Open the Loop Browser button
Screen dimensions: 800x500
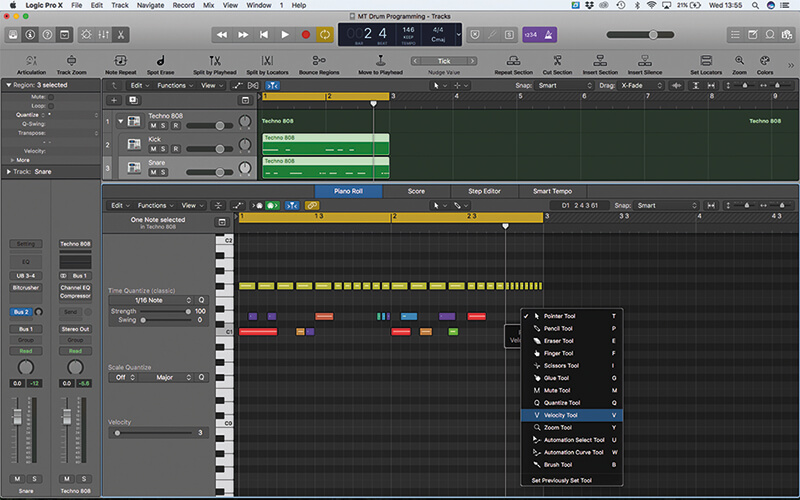click(x=770, y=35)
